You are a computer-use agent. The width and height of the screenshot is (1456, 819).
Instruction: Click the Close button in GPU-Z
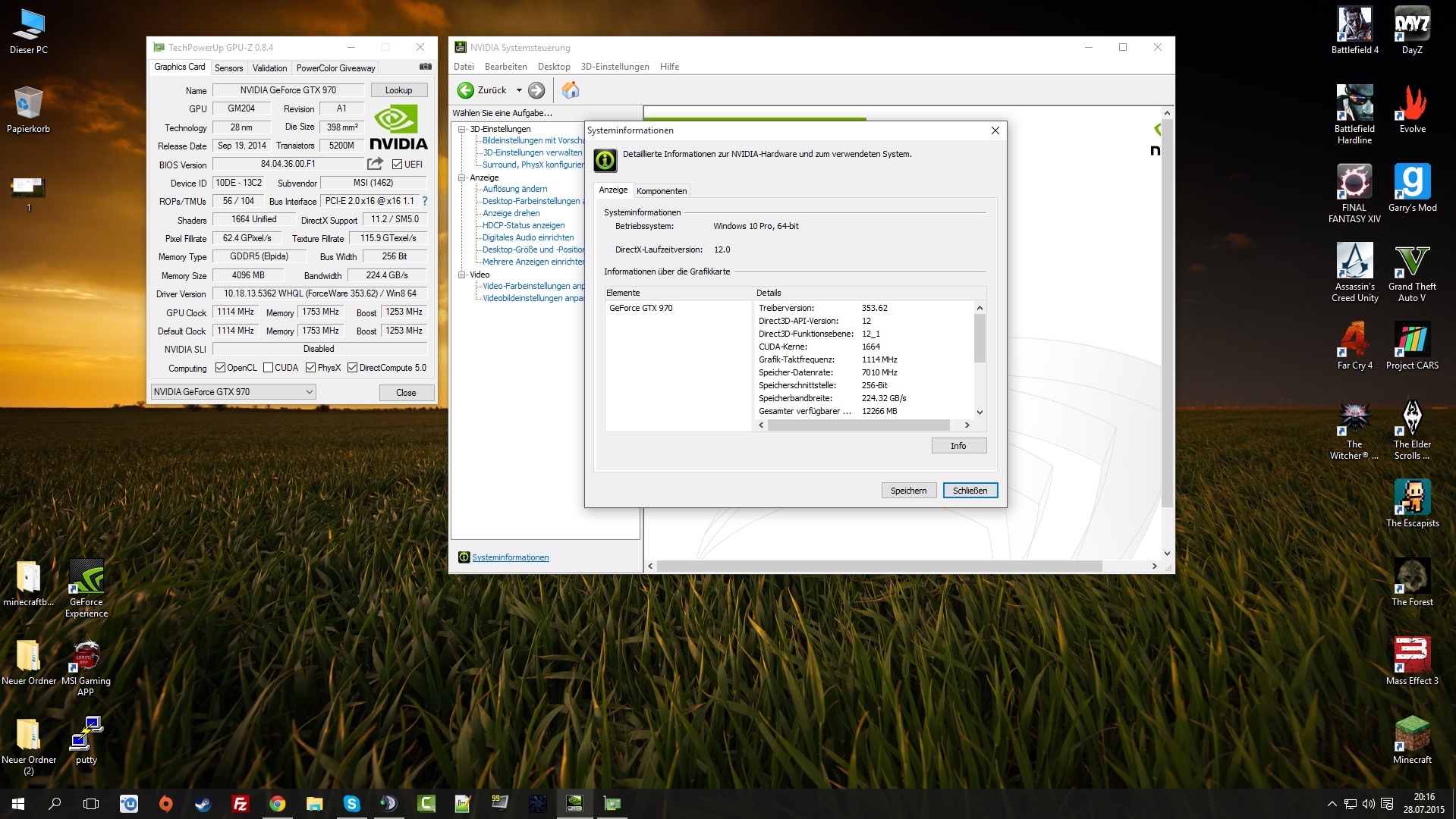[x=406, y=393]
